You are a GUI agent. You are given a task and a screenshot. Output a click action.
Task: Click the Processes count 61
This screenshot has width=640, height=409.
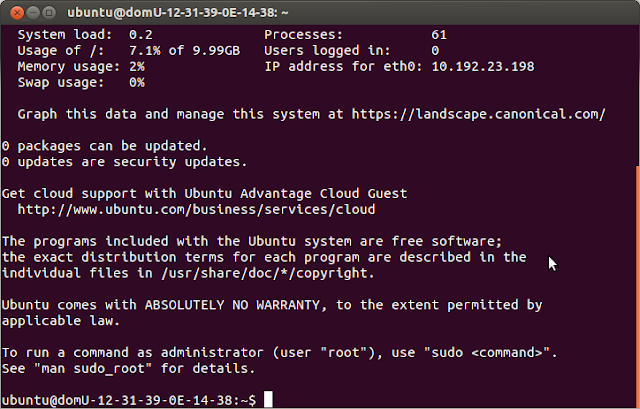click(439, 34)
